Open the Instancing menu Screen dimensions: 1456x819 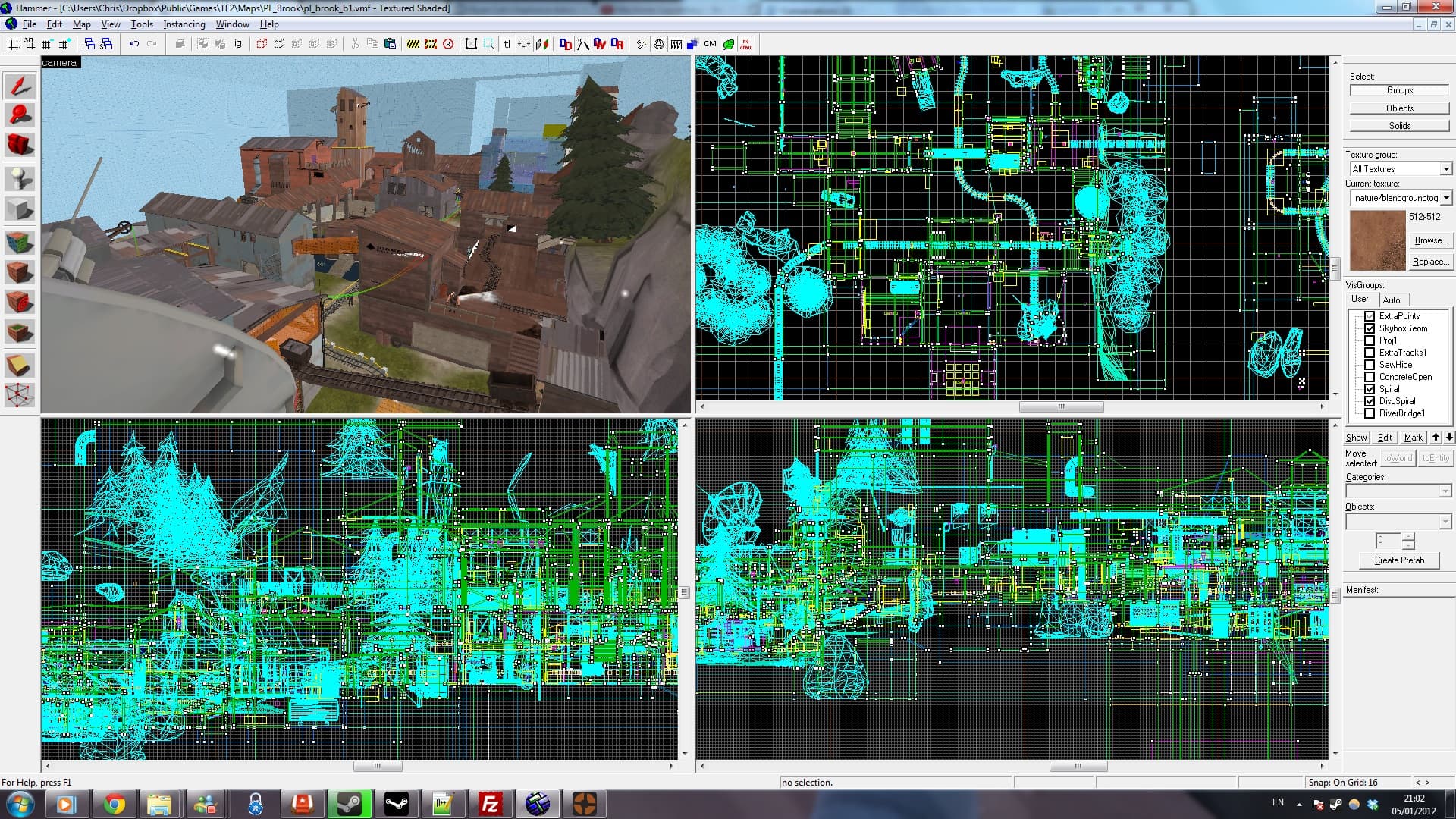pyautogui.click(x=184, y=24)
